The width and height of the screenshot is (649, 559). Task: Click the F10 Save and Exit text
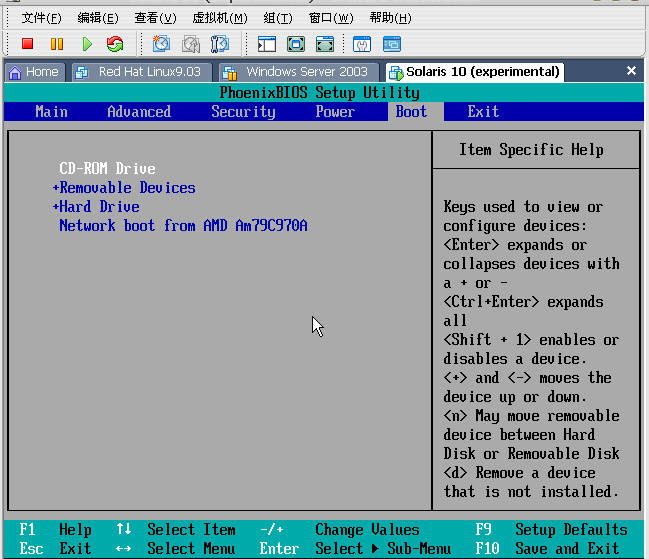point(547,549)
